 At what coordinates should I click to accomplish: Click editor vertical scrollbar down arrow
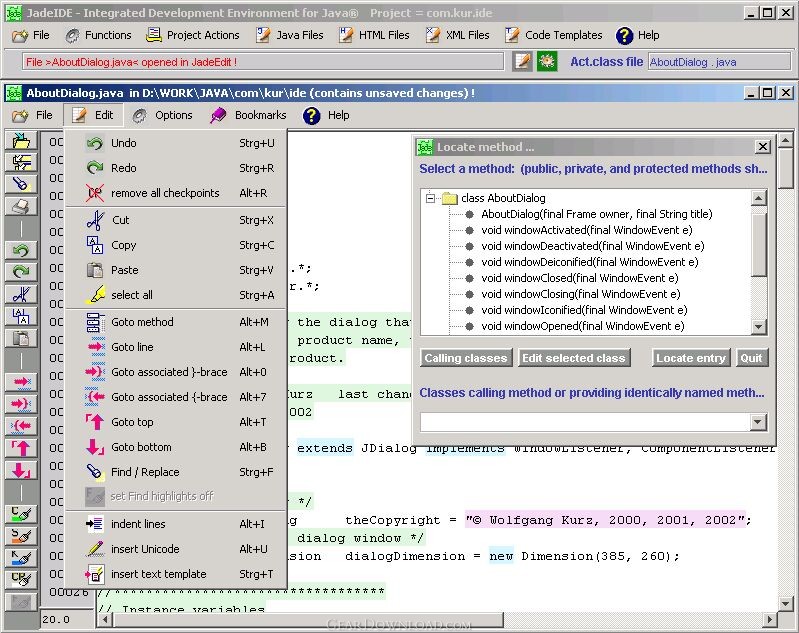(x=785, y=604)
